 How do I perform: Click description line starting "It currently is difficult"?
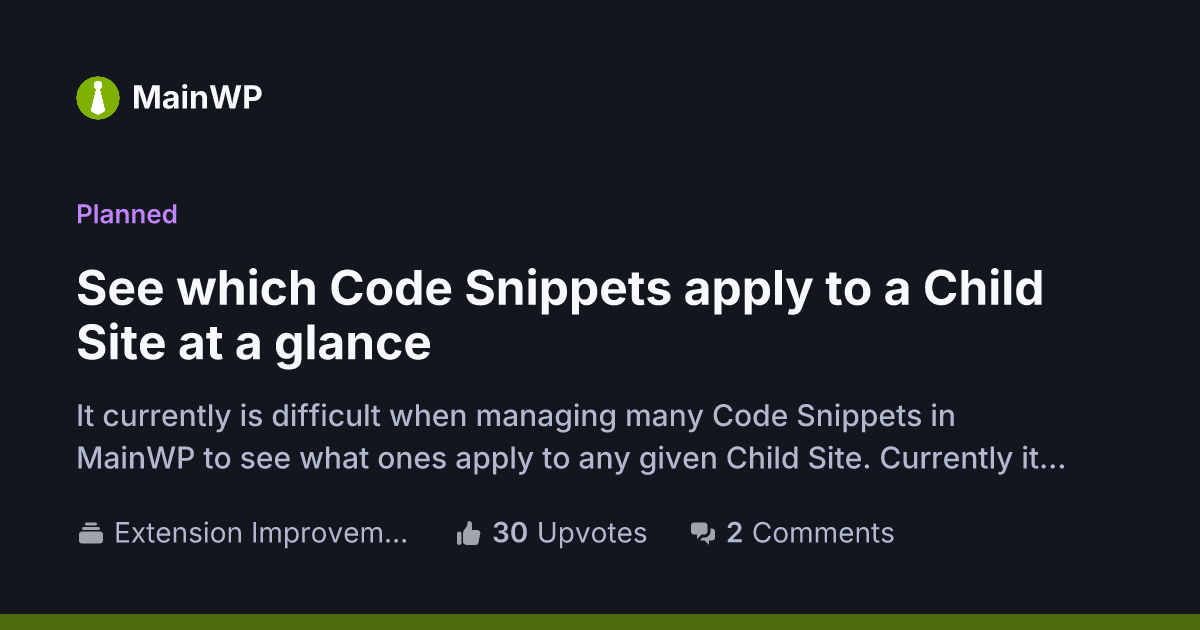(515, 415)
